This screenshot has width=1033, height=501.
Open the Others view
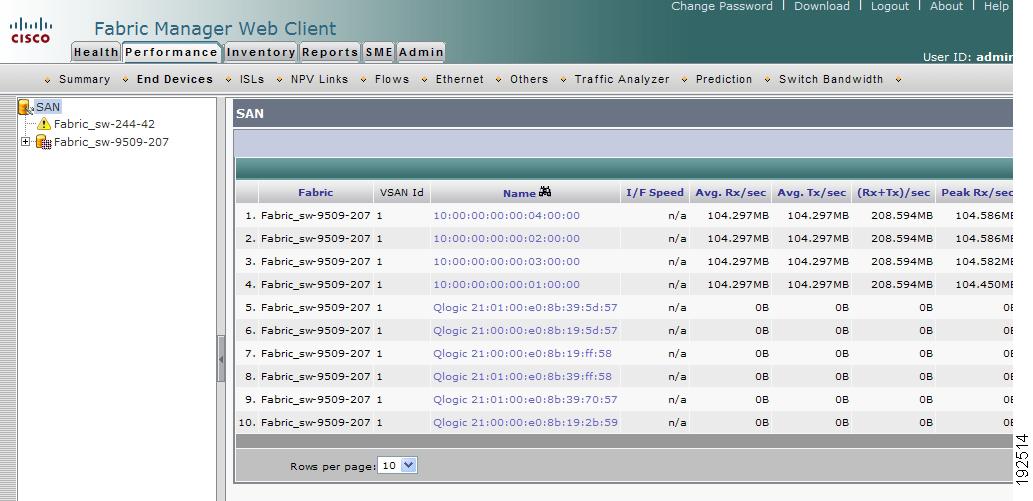[529, 79]
